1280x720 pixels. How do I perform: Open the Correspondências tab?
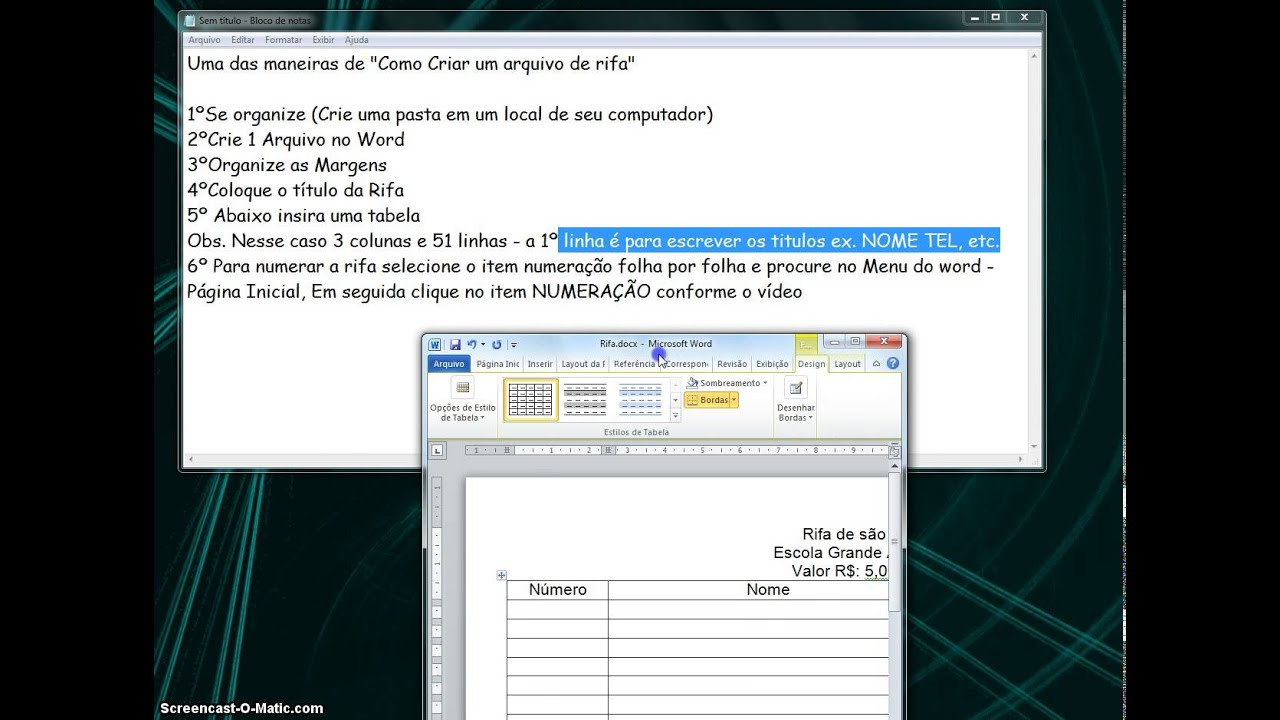686,364
